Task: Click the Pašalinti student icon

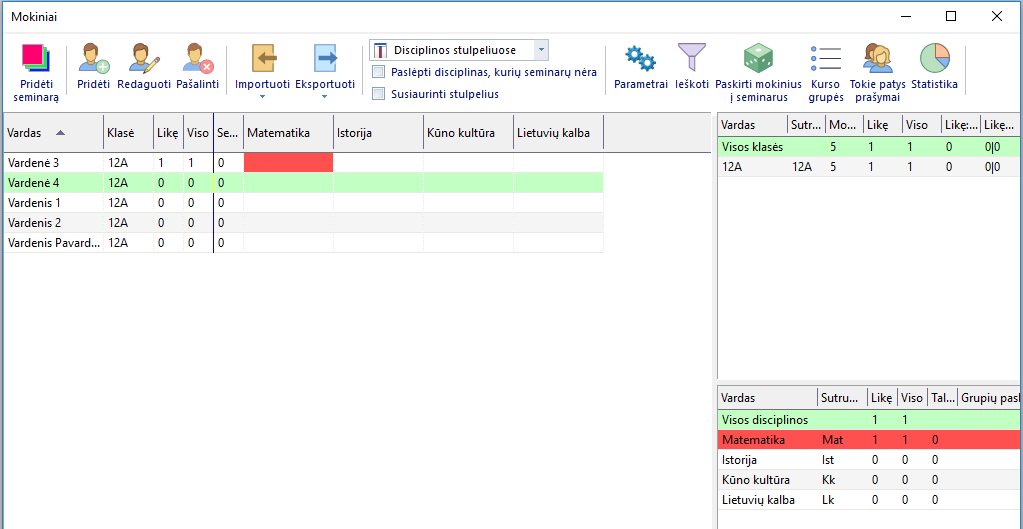Action: [198, 59]
